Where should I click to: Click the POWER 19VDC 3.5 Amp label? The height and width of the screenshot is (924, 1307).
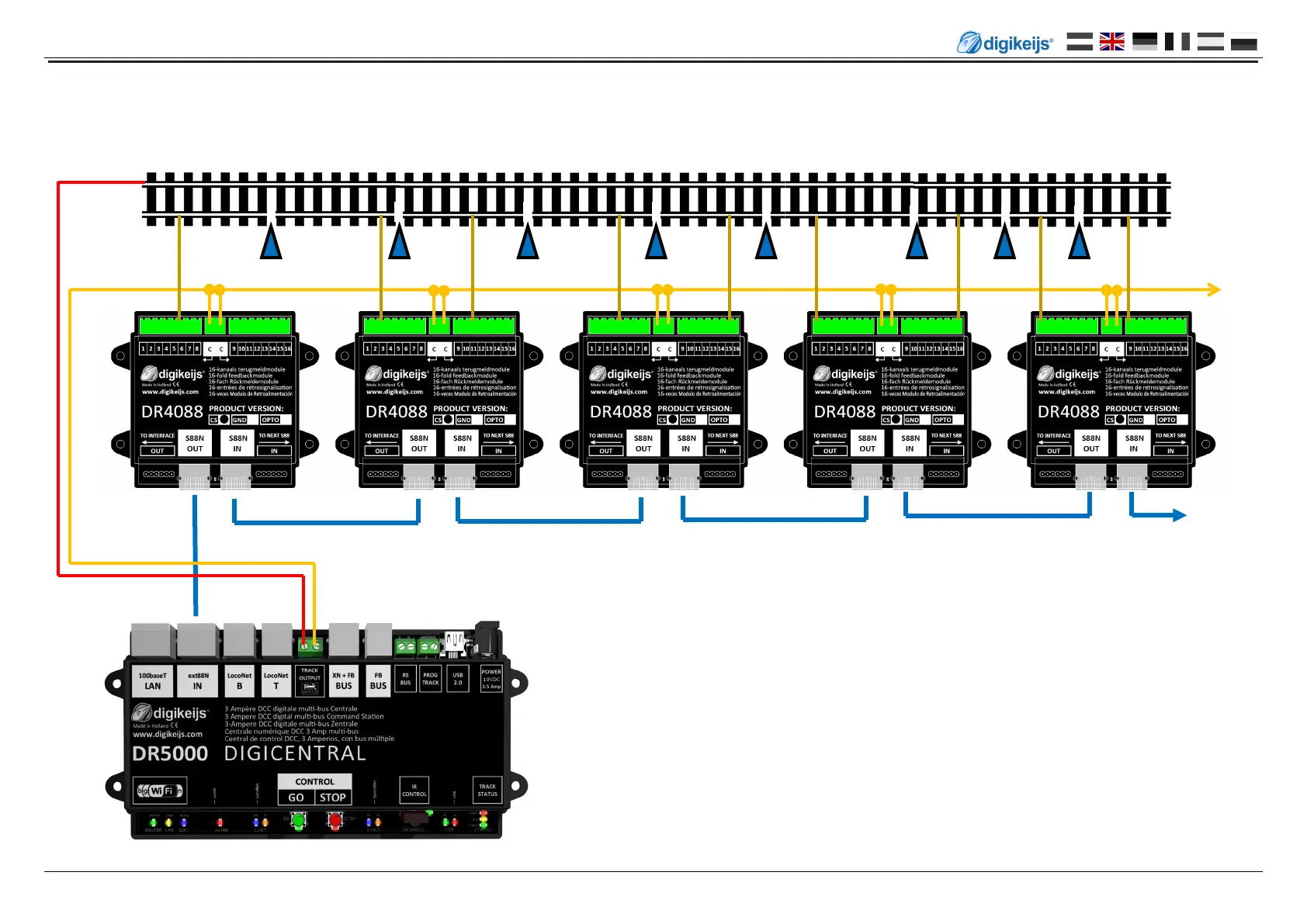click(491, 679)
